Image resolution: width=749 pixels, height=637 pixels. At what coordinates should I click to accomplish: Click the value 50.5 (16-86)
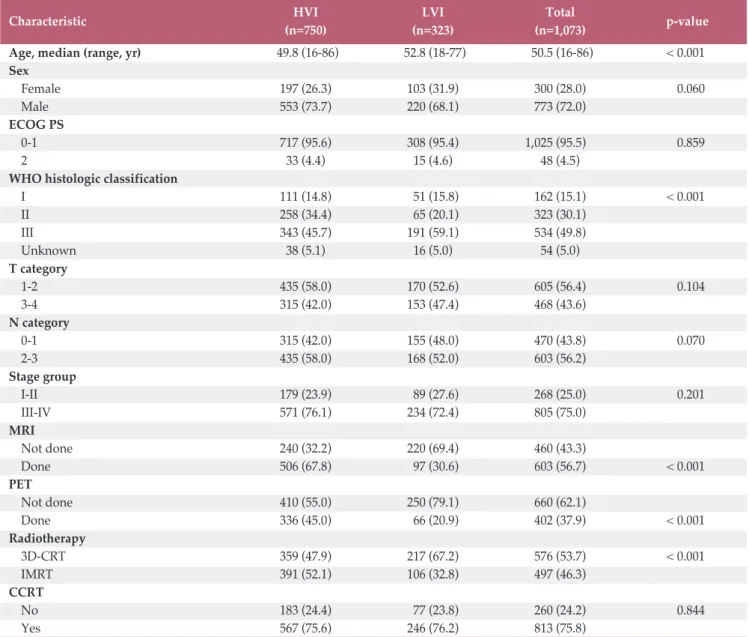pyautogui.click(x=562, y=53)
